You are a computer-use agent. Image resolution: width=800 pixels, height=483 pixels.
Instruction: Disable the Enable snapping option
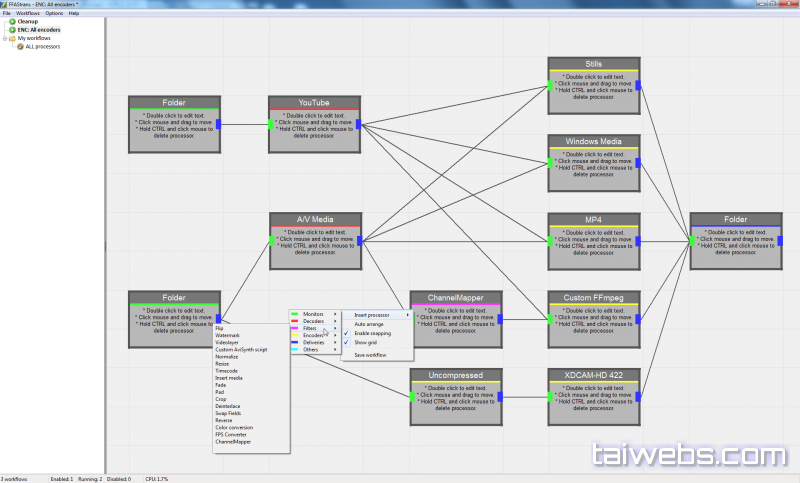[372, 333]
